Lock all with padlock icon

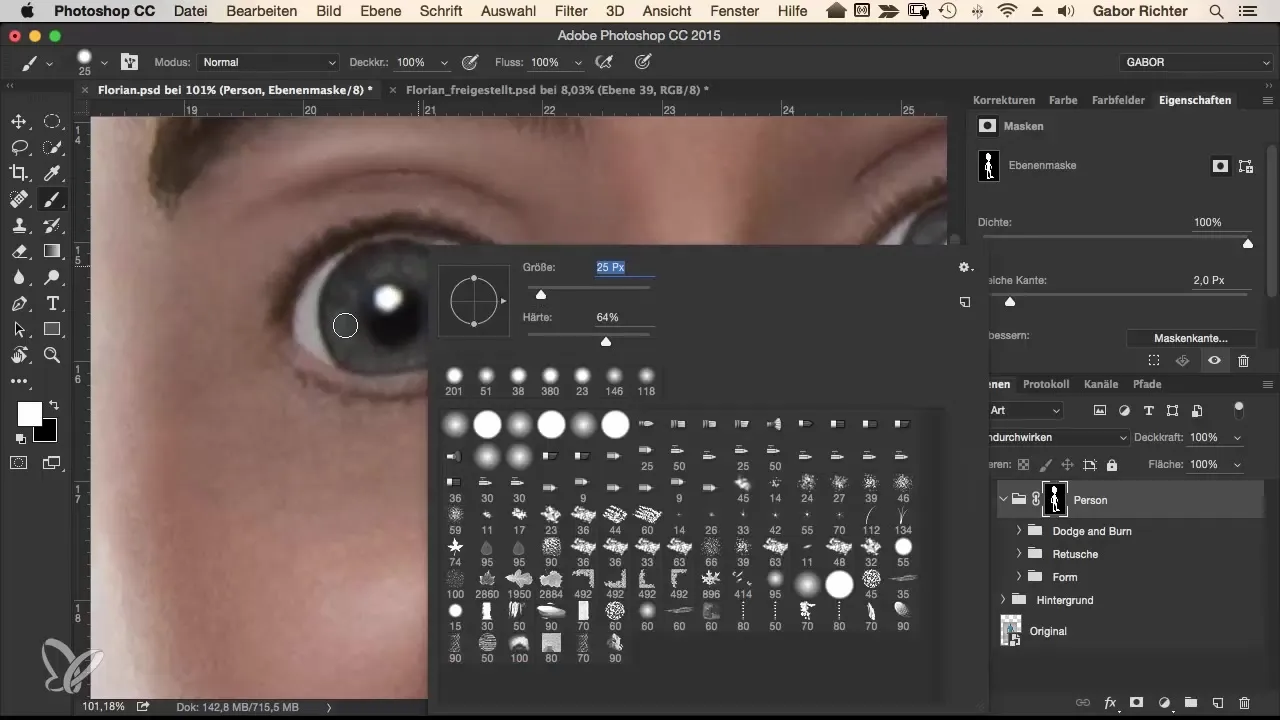pos(1111,465)
